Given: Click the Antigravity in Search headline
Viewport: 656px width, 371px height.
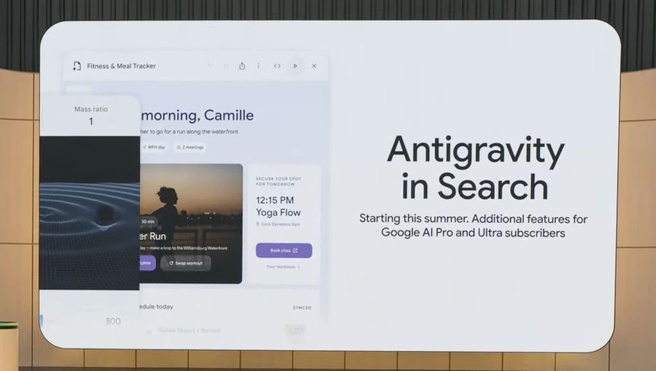Looking at the screenshot, I should [475, 168].
